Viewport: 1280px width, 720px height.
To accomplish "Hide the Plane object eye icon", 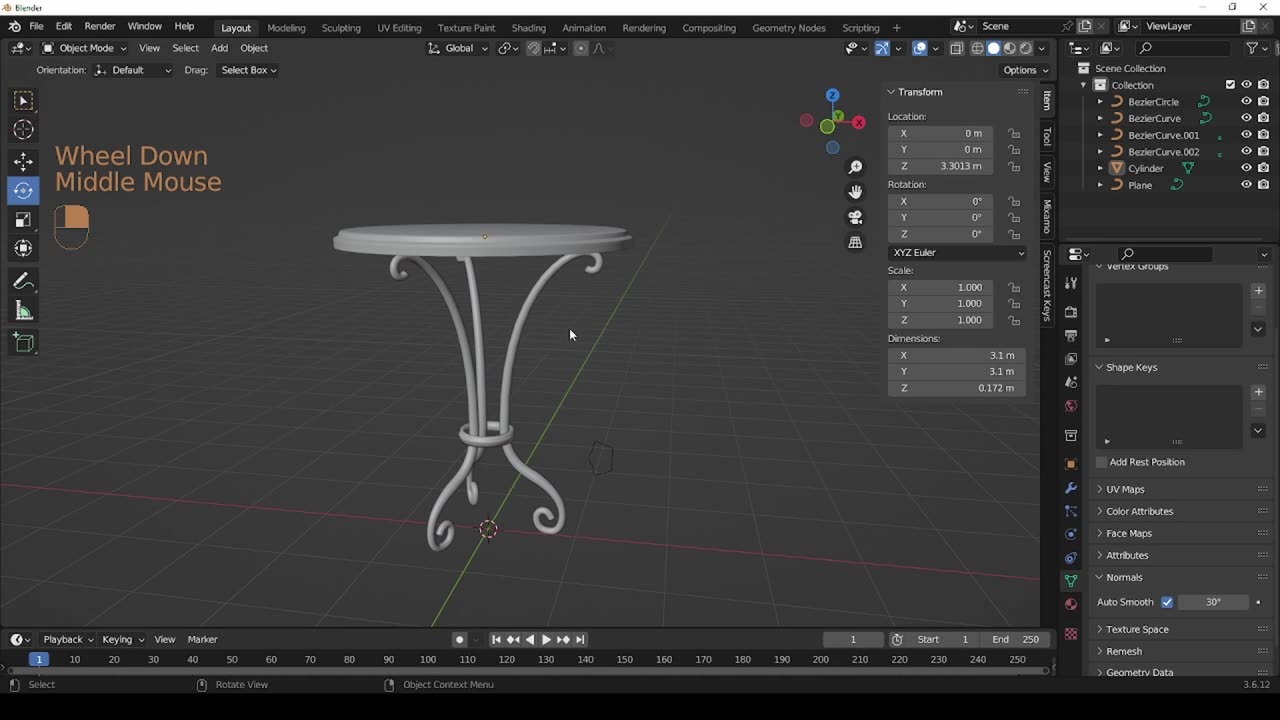I will [x=1246, y=185].
